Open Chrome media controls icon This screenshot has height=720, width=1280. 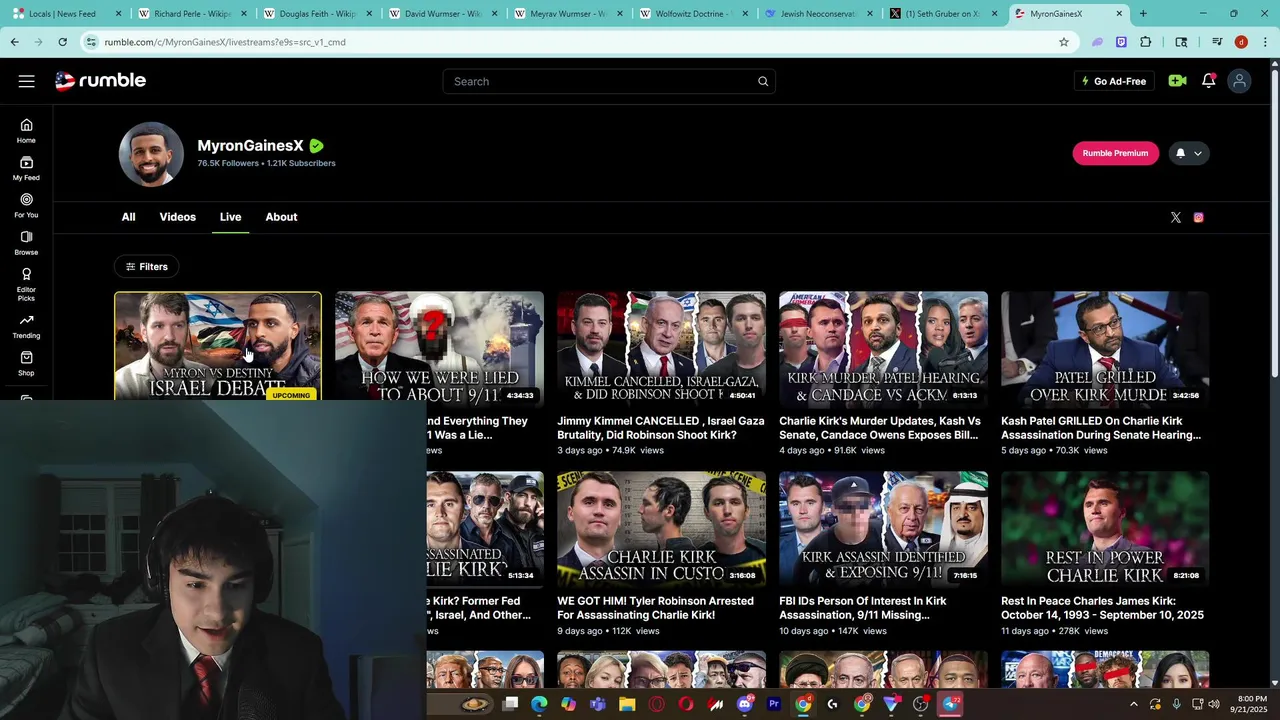tap(1217, 42)
